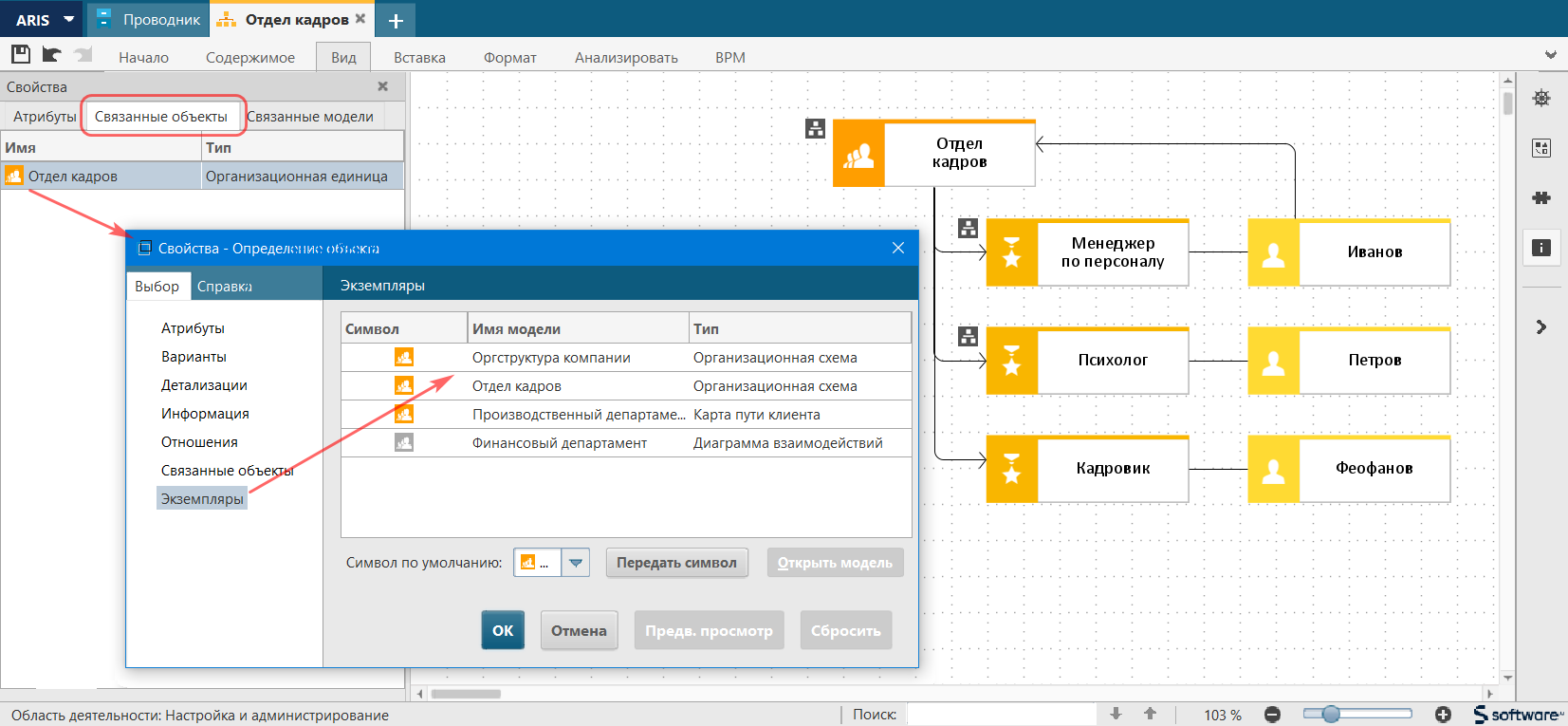
Task: Click zoom in plus icon in status bar
Action: click(x=1443, y=715)
